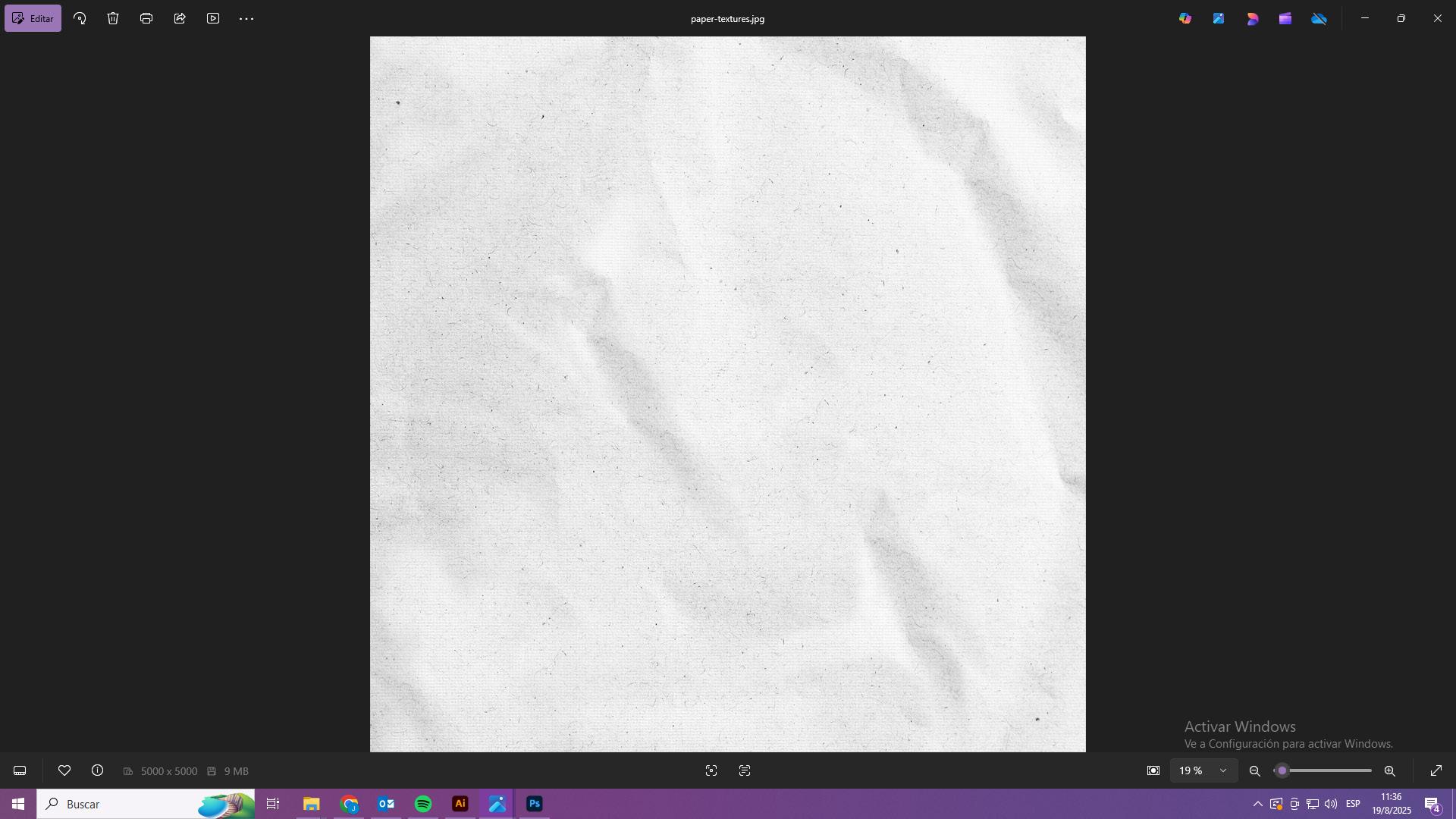This screenshot has height=819, width=1456.
Task: Fit image to window with the fit icon
Action: pos(1153,770)
